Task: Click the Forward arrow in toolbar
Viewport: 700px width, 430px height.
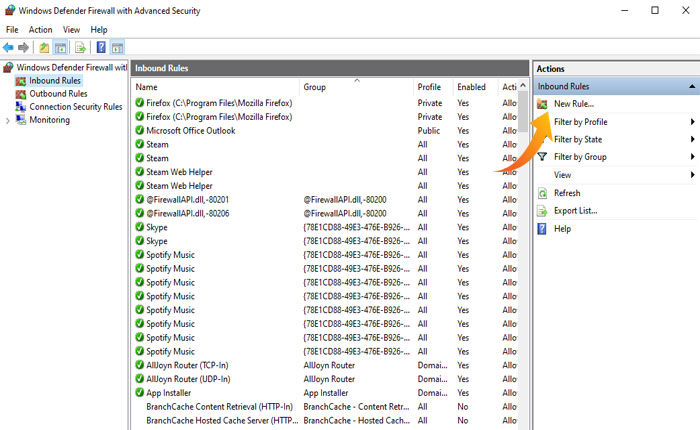Action: pyautogui.click(x=23, y=47)
